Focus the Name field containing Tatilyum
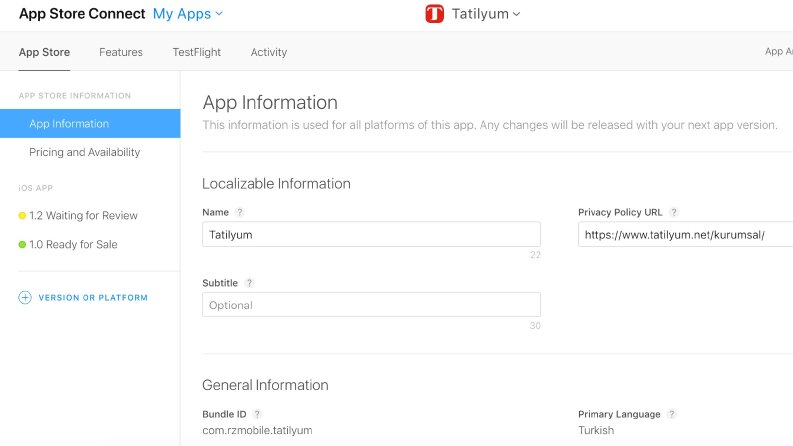793x446 pixels. tap(371, 234)
